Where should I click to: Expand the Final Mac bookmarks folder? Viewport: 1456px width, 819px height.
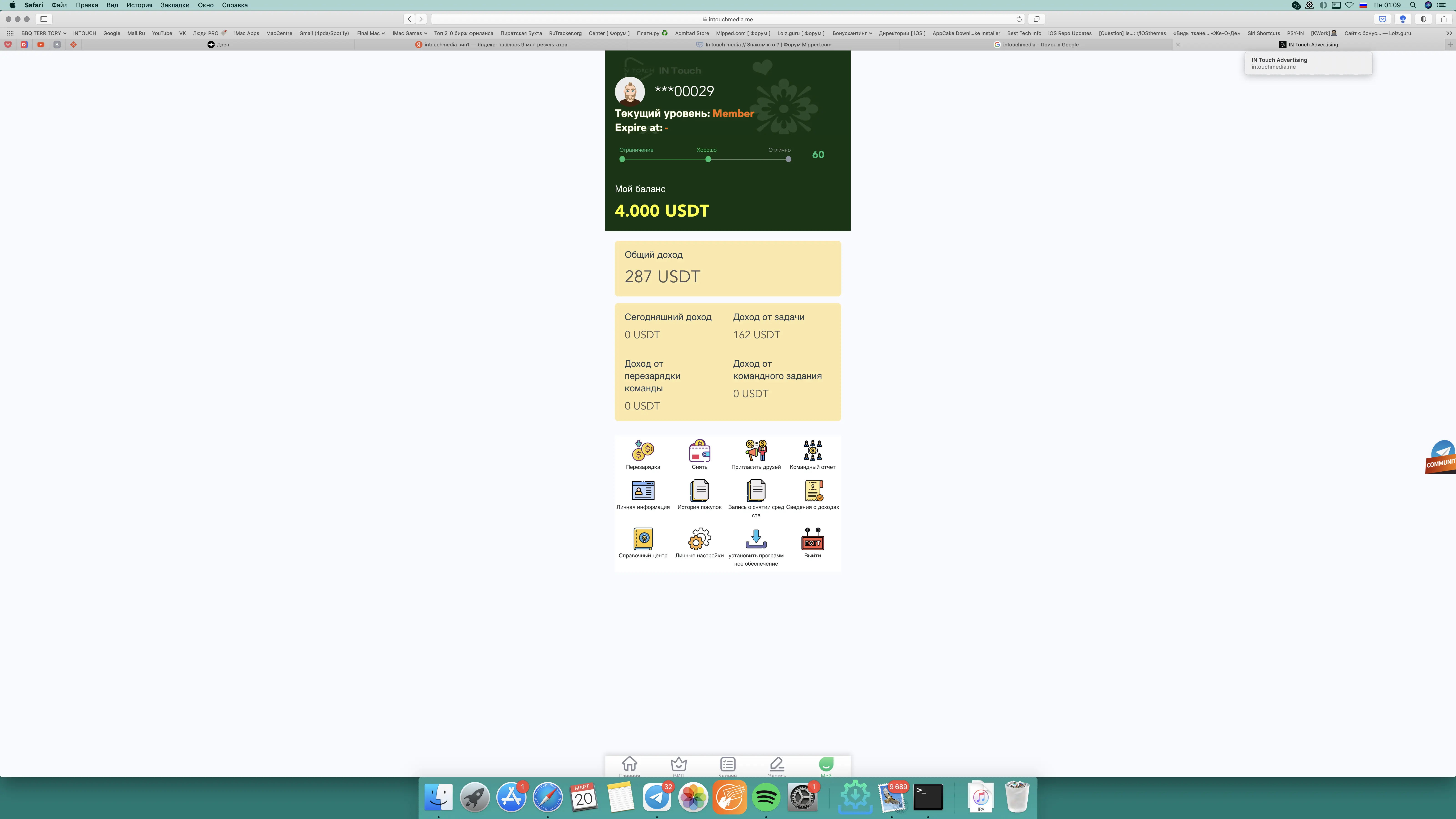pos(371,33)
